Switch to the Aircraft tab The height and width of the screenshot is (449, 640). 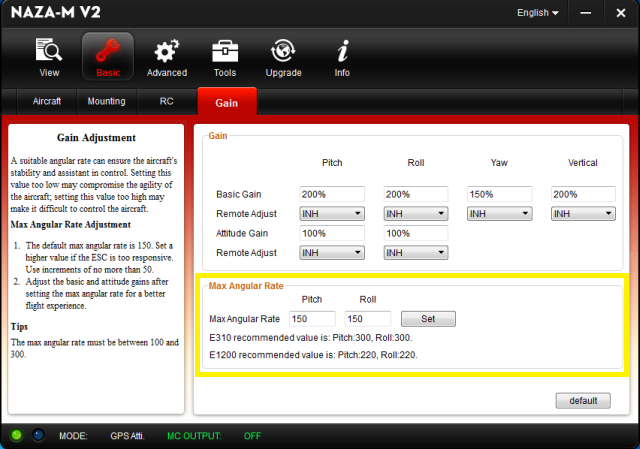coord(47,101)
